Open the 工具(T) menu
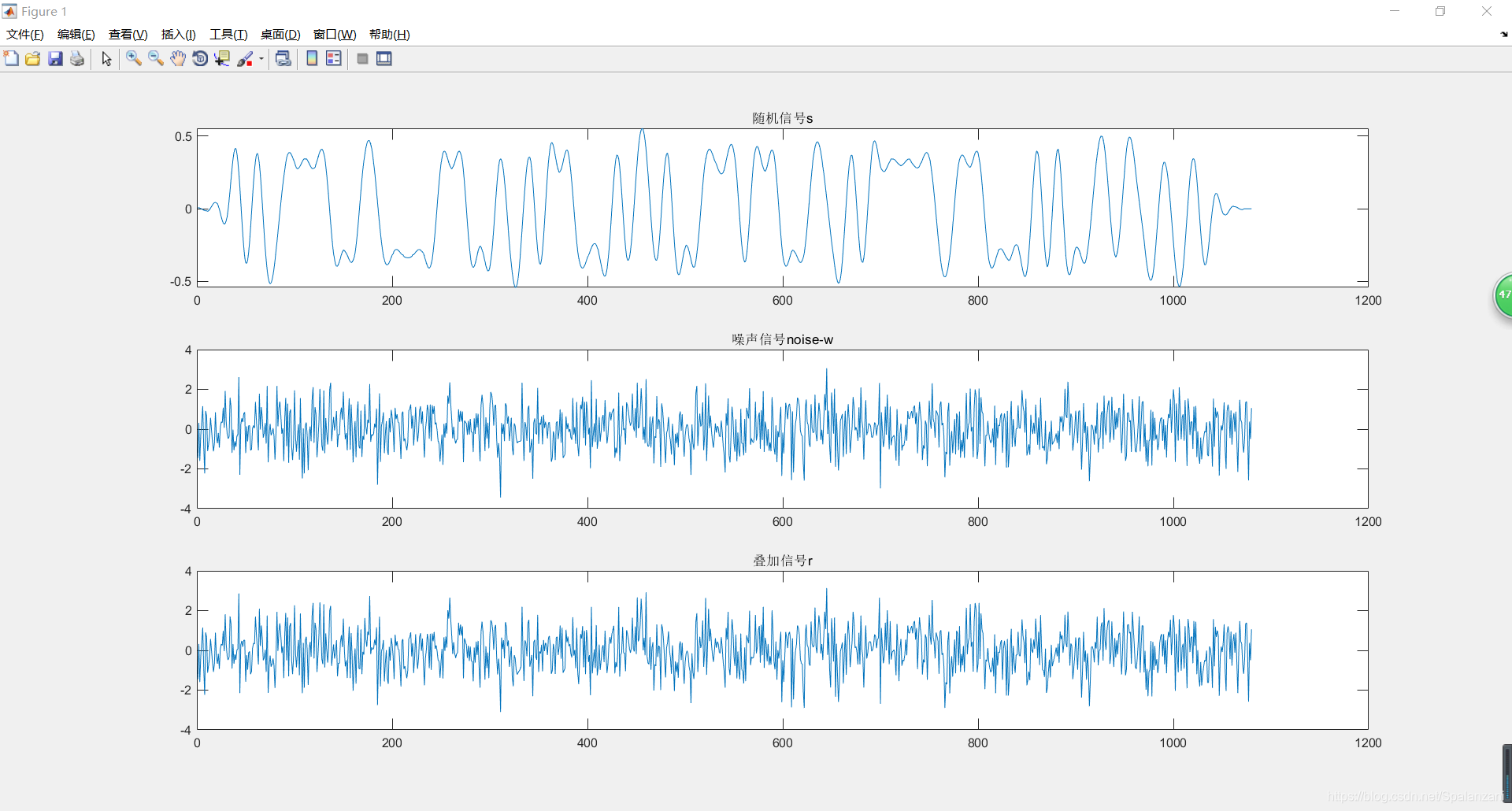The height and width of the screenshot is (811, 1512). click(x=228, y=35)
